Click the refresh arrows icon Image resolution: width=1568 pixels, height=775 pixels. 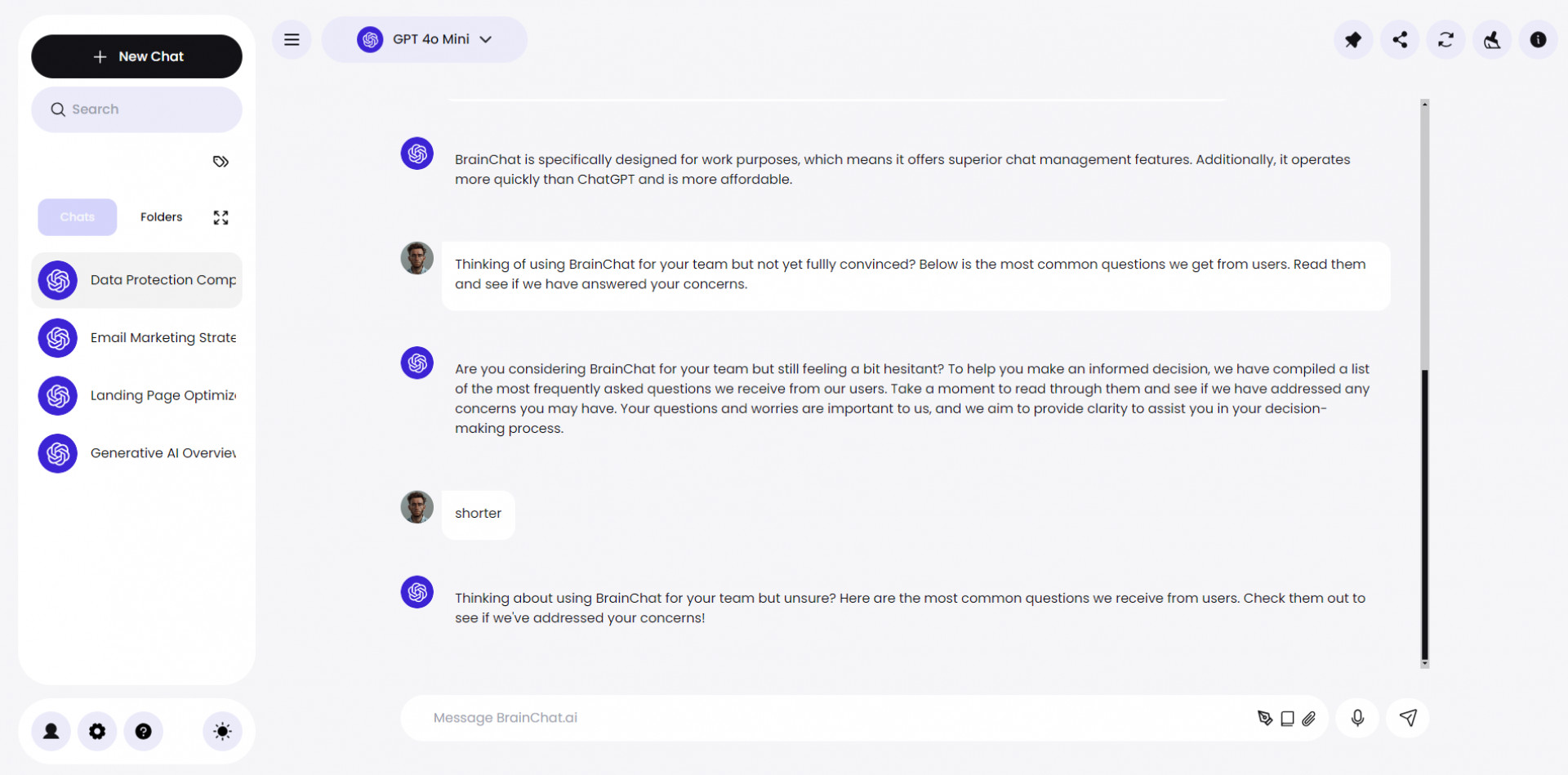click(x=1445, y=39)
